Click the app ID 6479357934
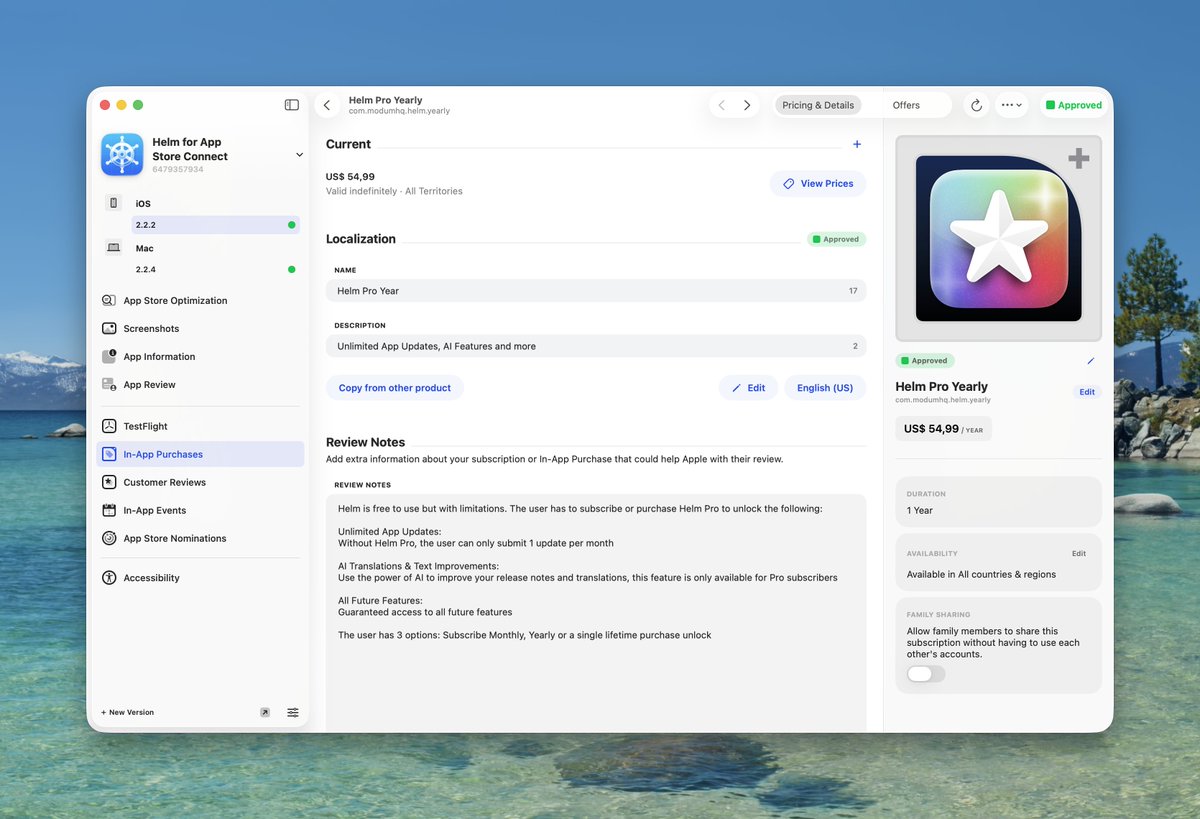1200x819 pixels. coord(178,169)
